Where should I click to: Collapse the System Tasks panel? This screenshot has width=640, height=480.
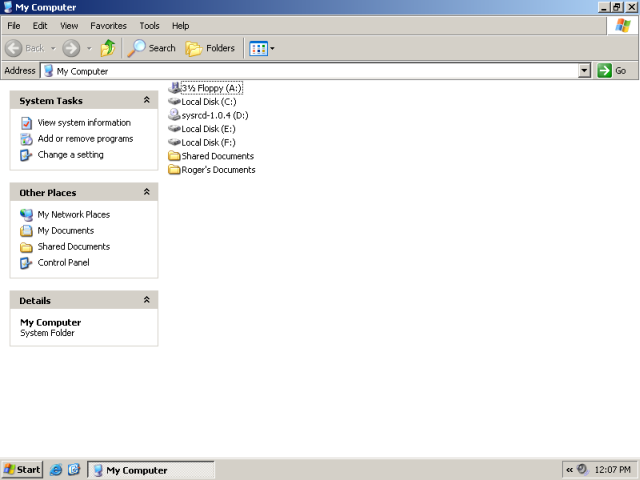pyautogui.click(x=147, y=100)
